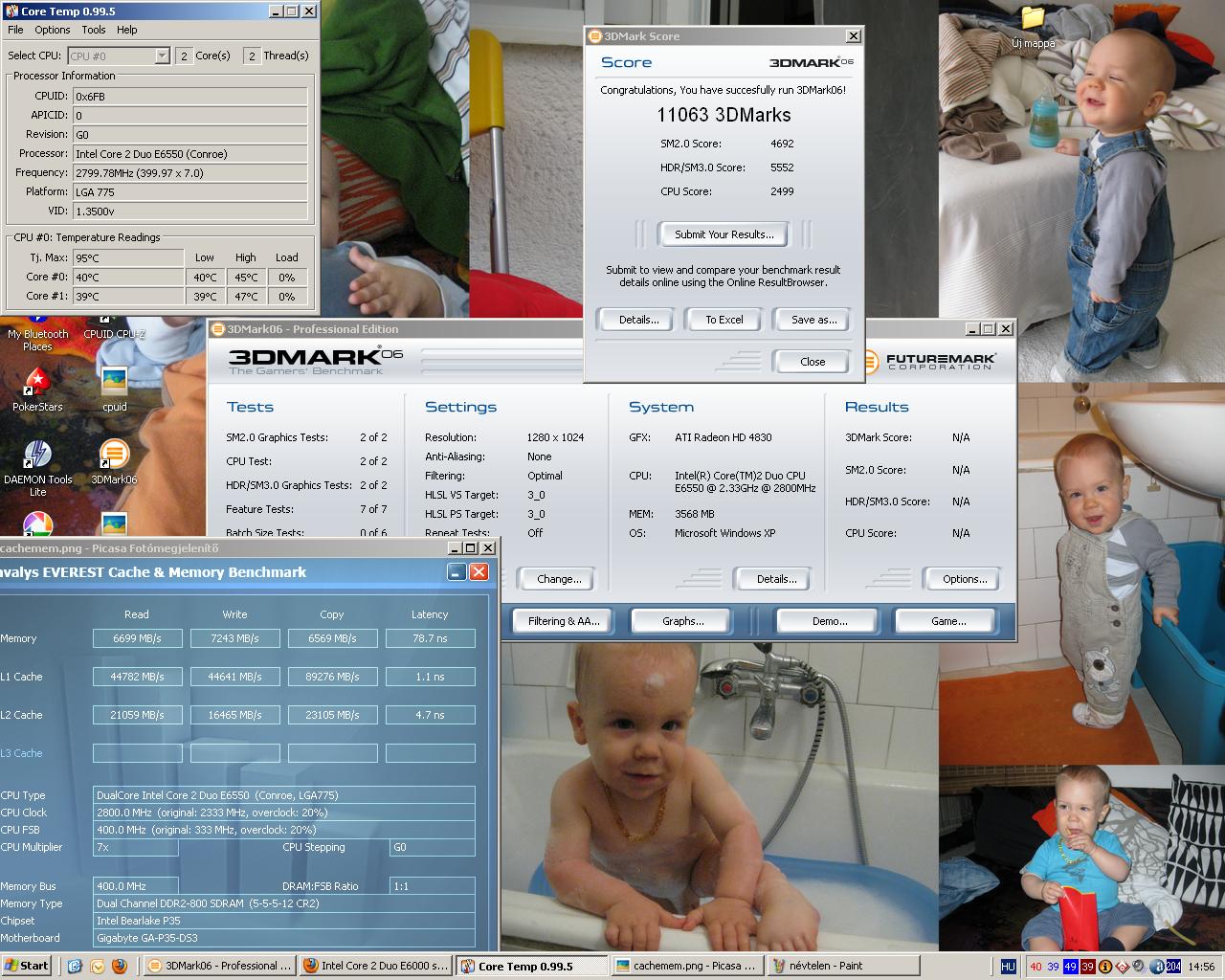The width and height of the screenshot is (1225, 980).
Task: Switch to Intel Core 2 Duo Firefox taskbar item
Action: [375, 966]
